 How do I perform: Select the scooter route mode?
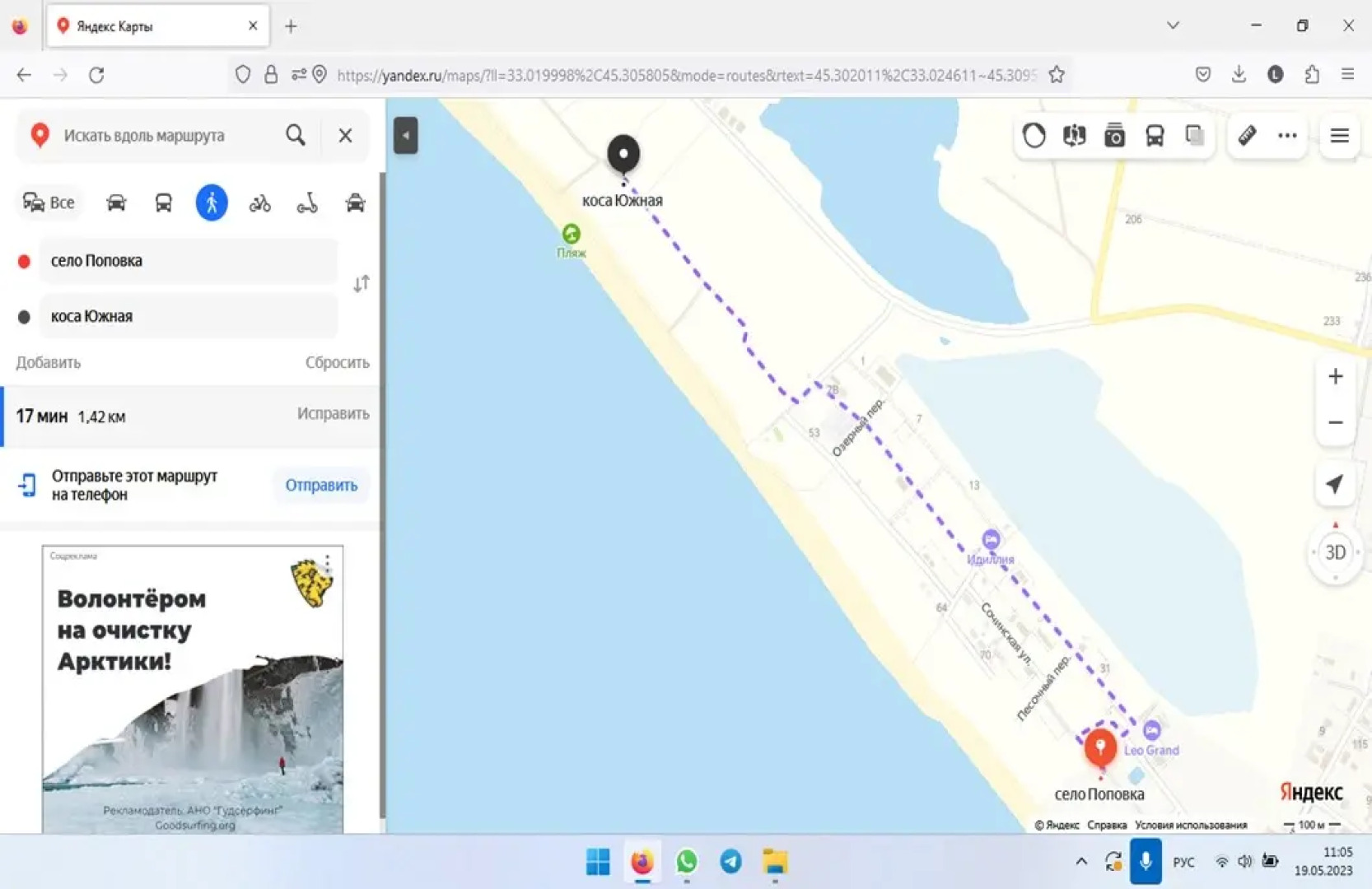[x=307, y=202]
